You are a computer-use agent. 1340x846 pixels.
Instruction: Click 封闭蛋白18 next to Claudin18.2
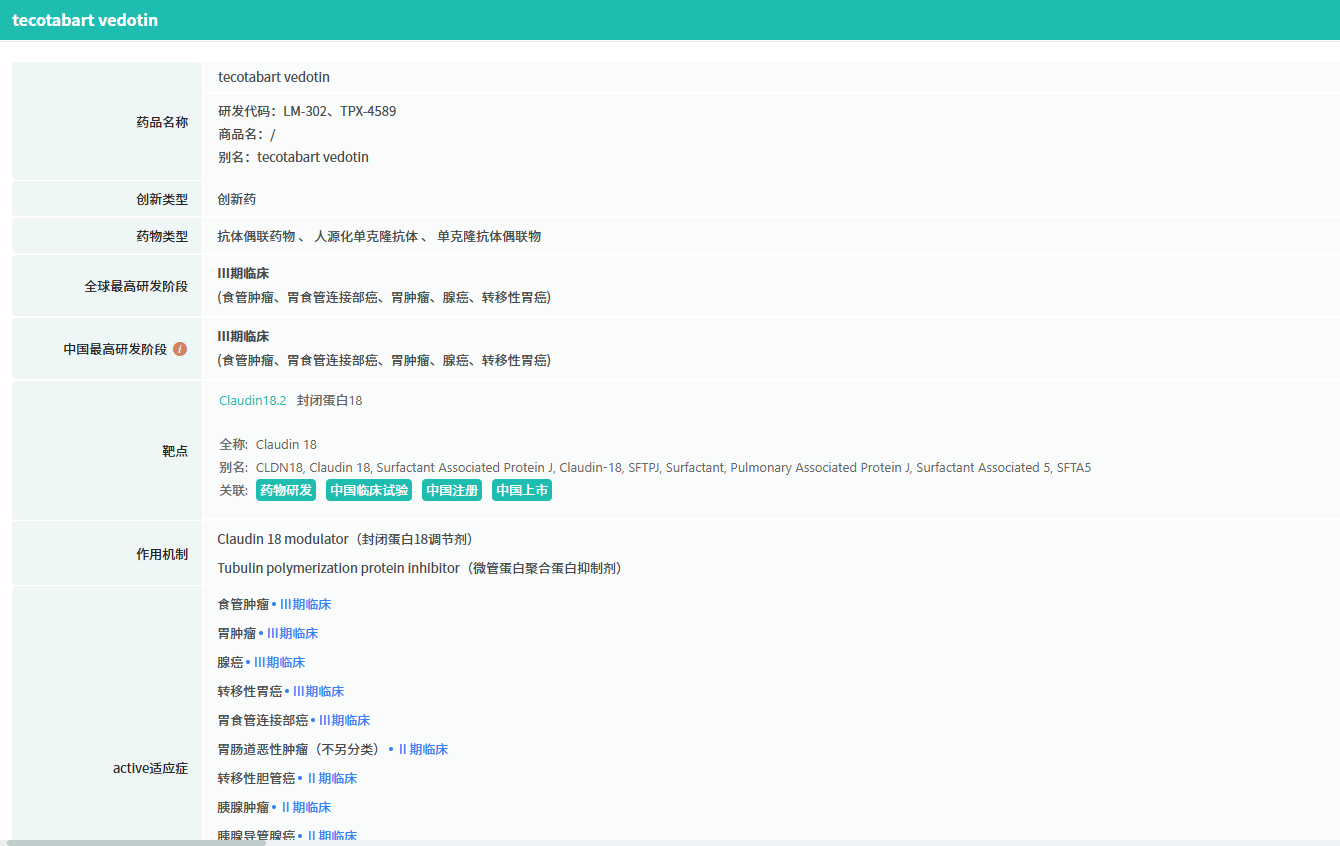[x=330, y=401]
